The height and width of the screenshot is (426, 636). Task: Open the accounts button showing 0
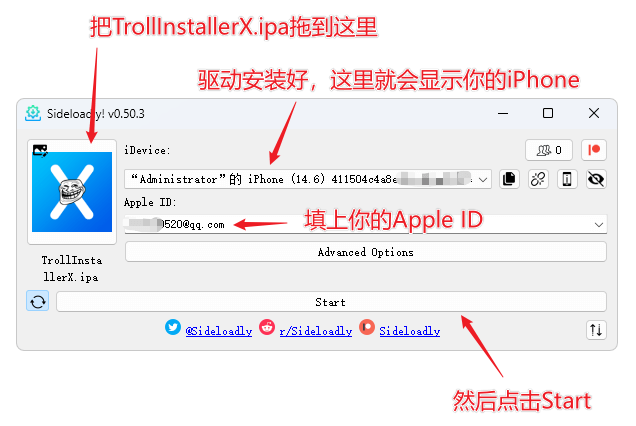[549, 150]
